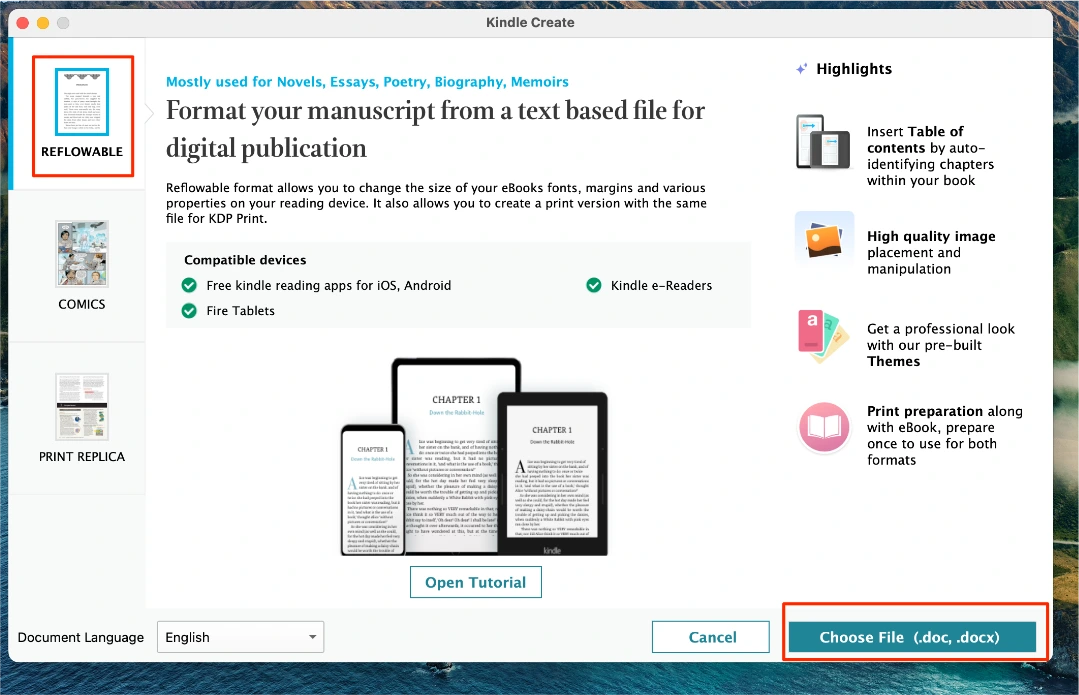Click the device mockups preview image
Viewport: 1079px width, 695px height.
(x=475, y=457)
